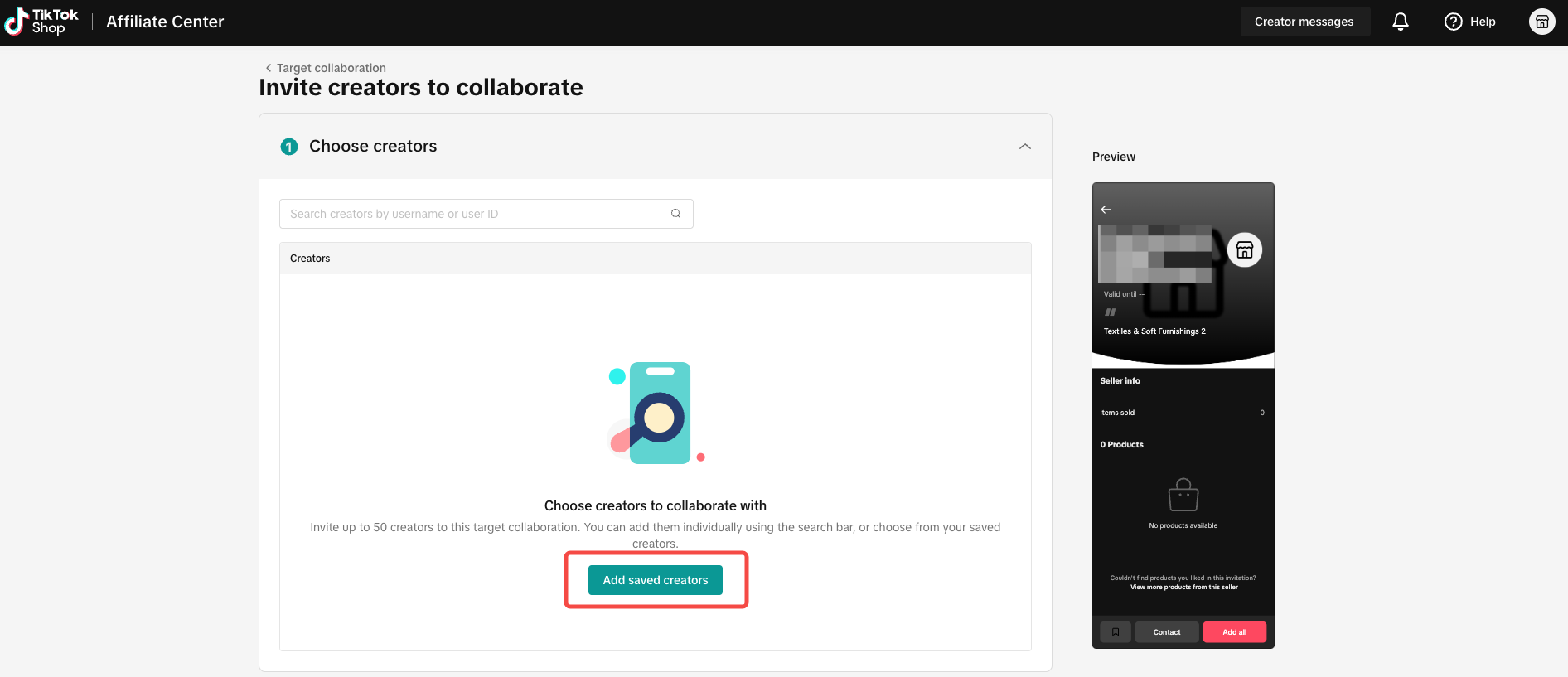This screenshot has width=1568, height=677.
Task: Click the TikTok Shop logo
Action: [41, 22]
